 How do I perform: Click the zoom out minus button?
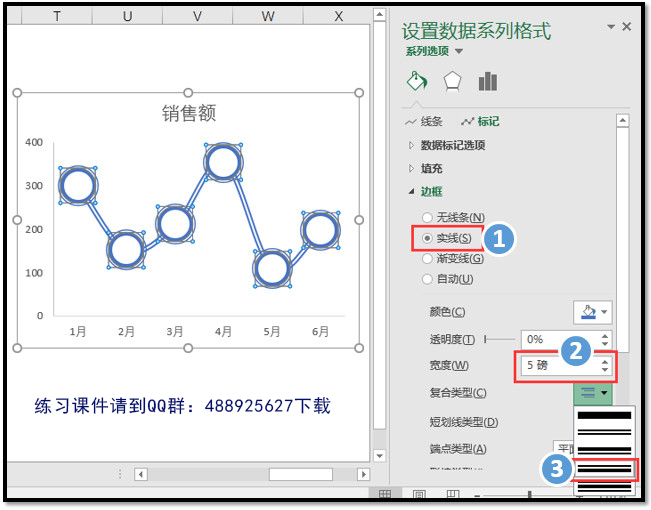click(477, 495)
